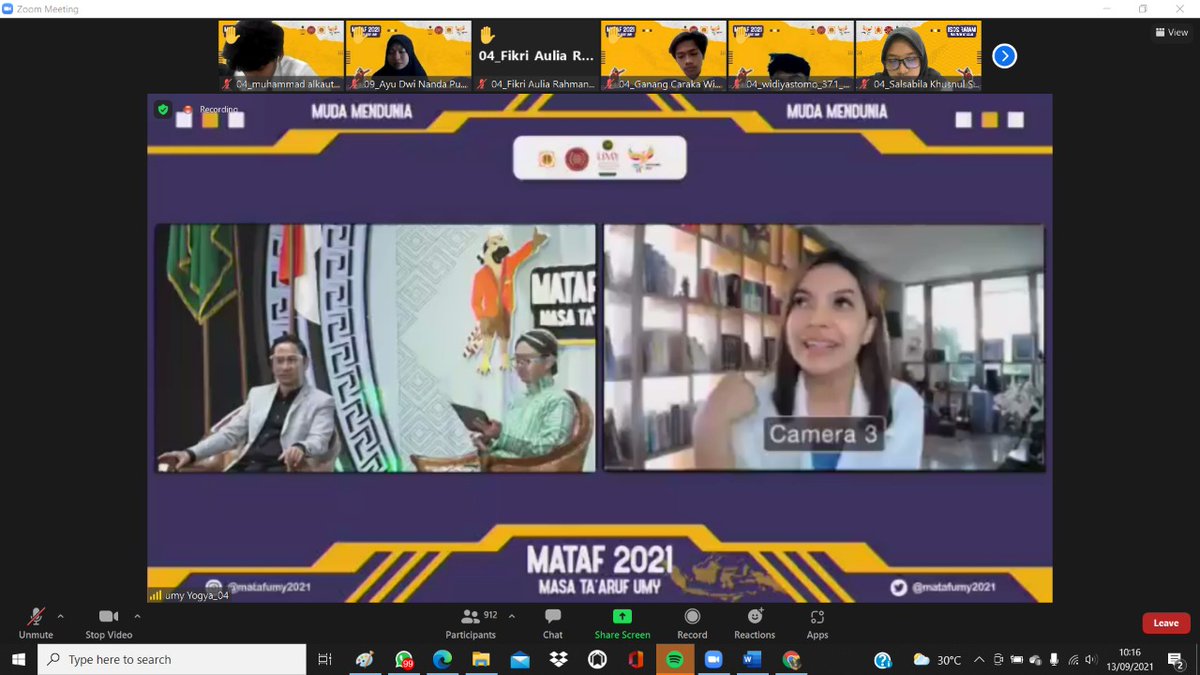
Task: Open Microsoft Office from taskbar
Action: click(636, 660)
